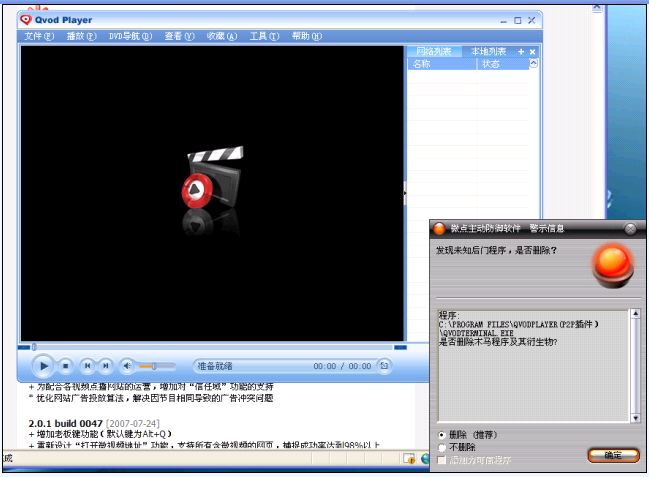The width and height of the screenshot is (649, 477).
Task: Minimize the Qvod Player window
Action: 503,21
